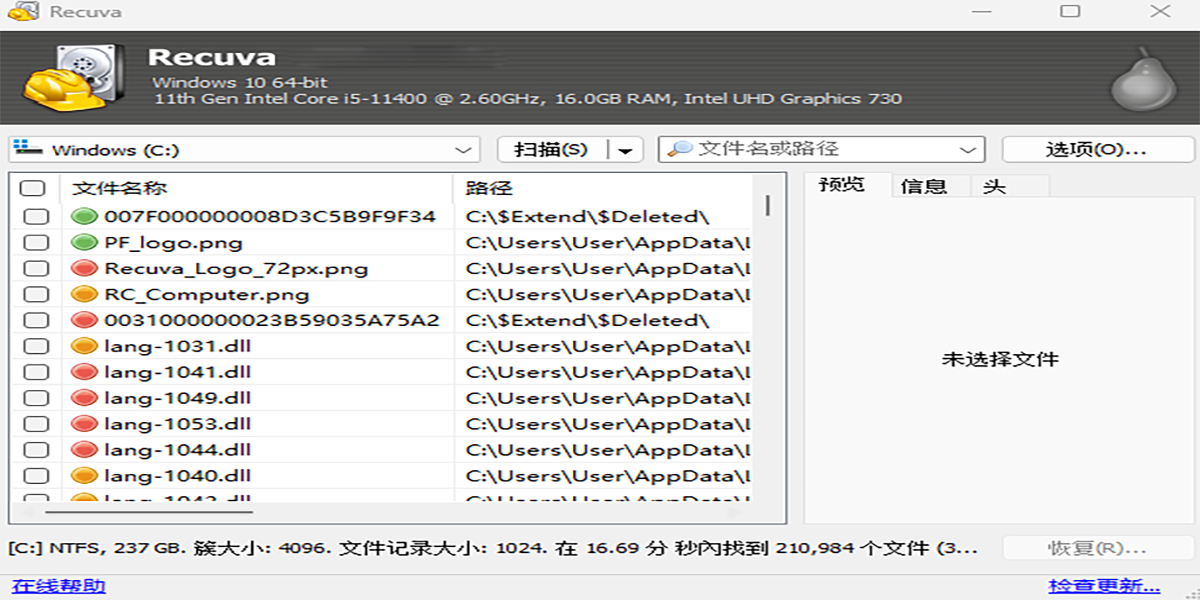Click red status dot for lang-1044.dll
This screenshot has width=1200, height=600.
click(84, 450)
